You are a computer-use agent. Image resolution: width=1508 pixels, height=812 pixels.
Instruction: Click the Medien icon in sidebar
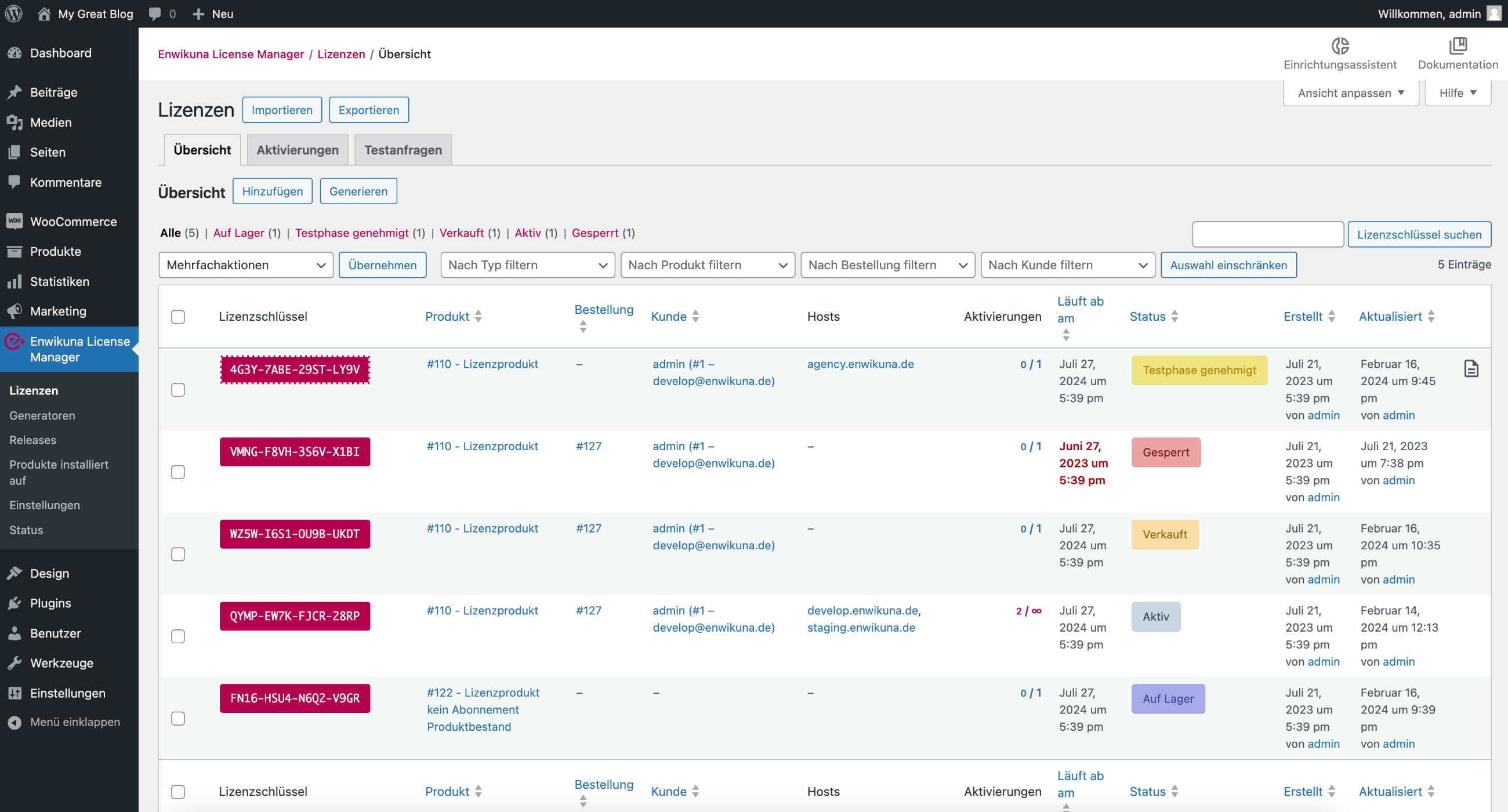tap(14, 122)
